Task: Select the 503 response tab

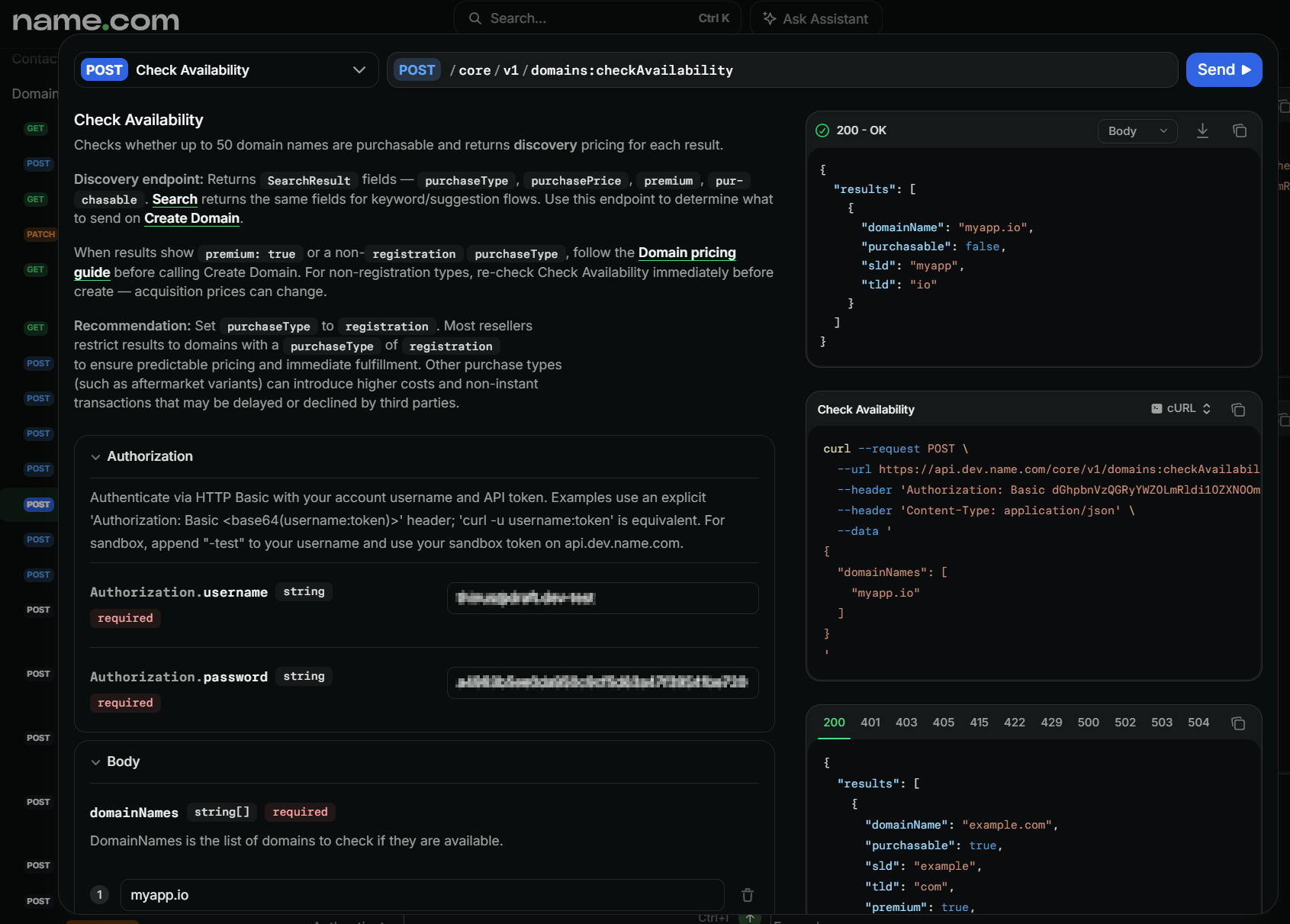Action: [x=1162, y=723]
